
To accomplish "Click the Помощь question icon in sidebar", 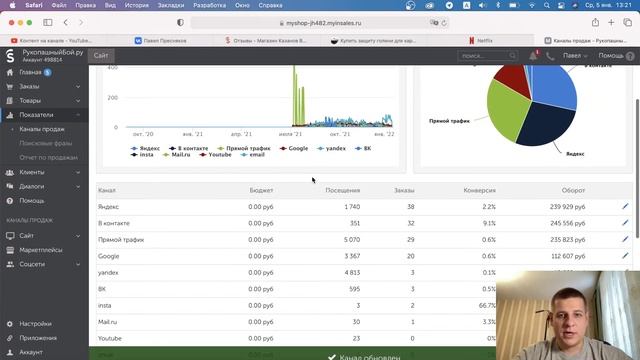I will (x=10, y=201).
